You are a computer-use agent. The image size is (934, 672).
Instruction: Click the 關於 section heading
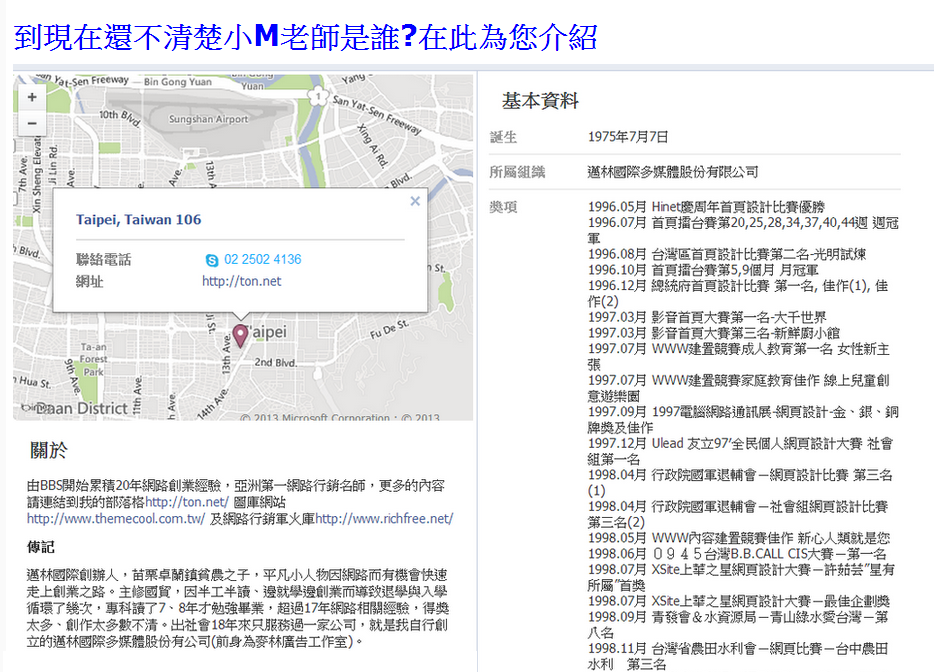click(x=48, y=450)
